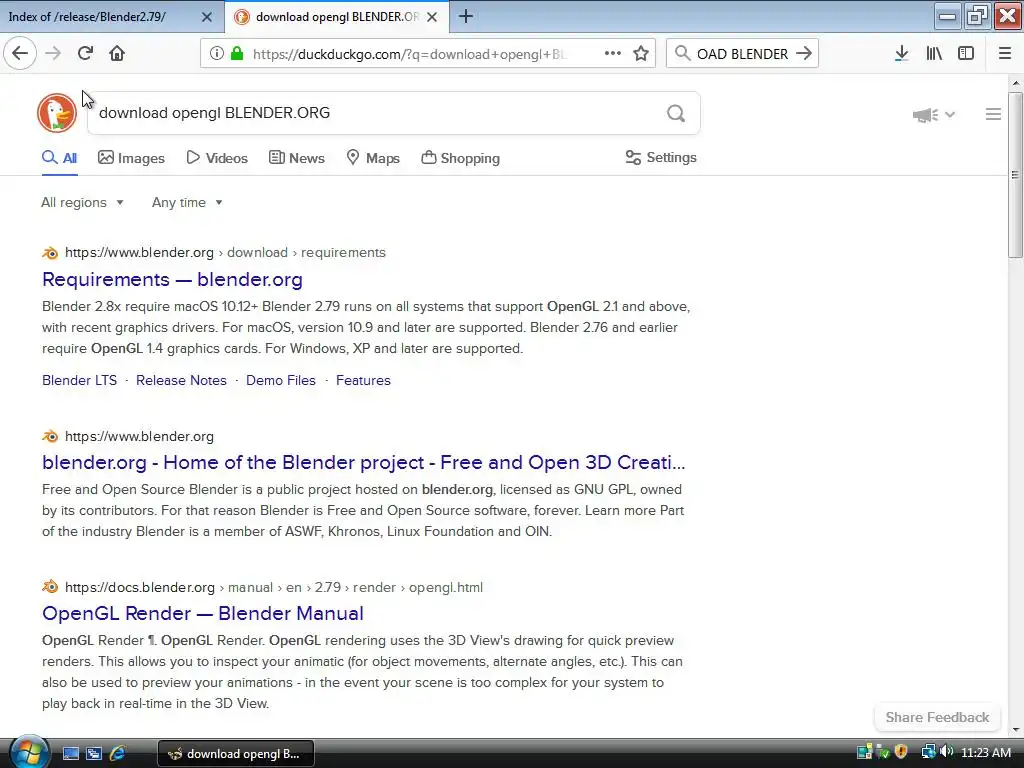
Task: Submit Firefox search box with arrow
Action: click(x=804, y=54)
